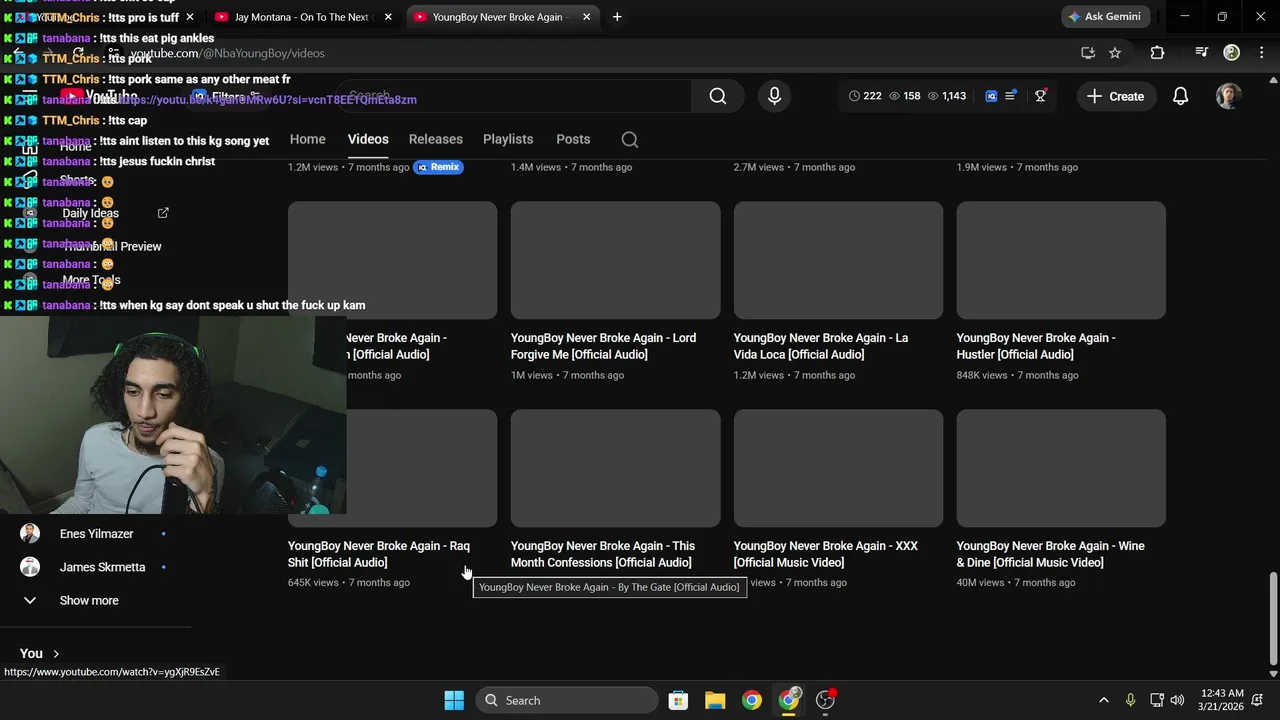Viewport: 1280px width, 720px height.
Task: Go to the channel Home tab
Action: (307, 139)
